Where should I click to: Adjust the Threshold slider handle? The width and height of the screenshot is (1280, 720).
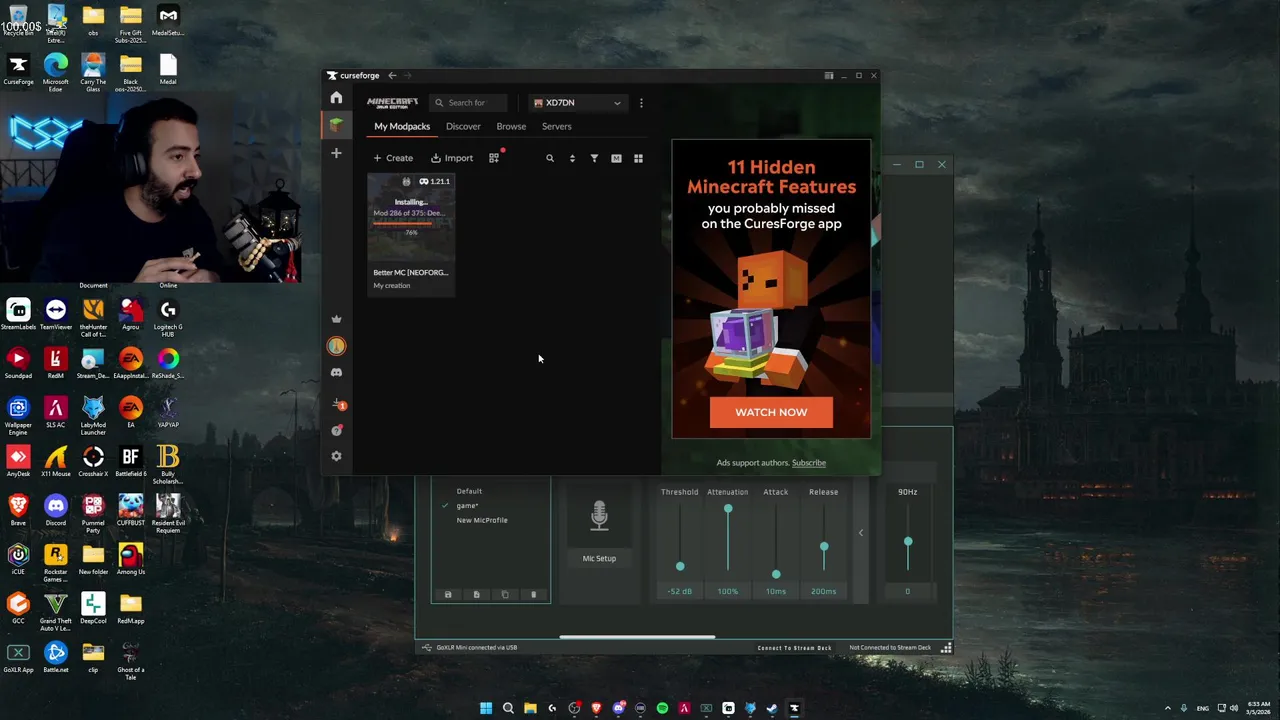pyautogui.click(x=680, y=567)
